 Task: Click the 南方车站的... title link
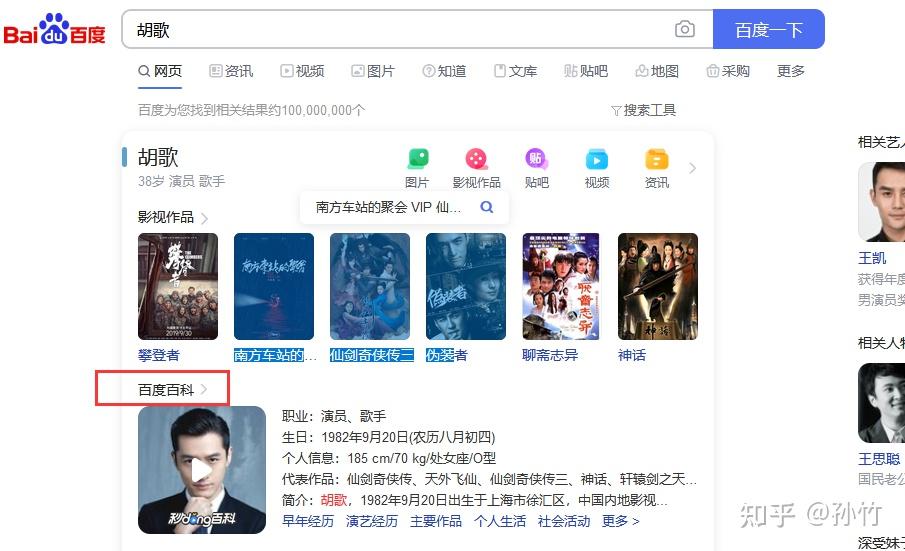(275, 355)
